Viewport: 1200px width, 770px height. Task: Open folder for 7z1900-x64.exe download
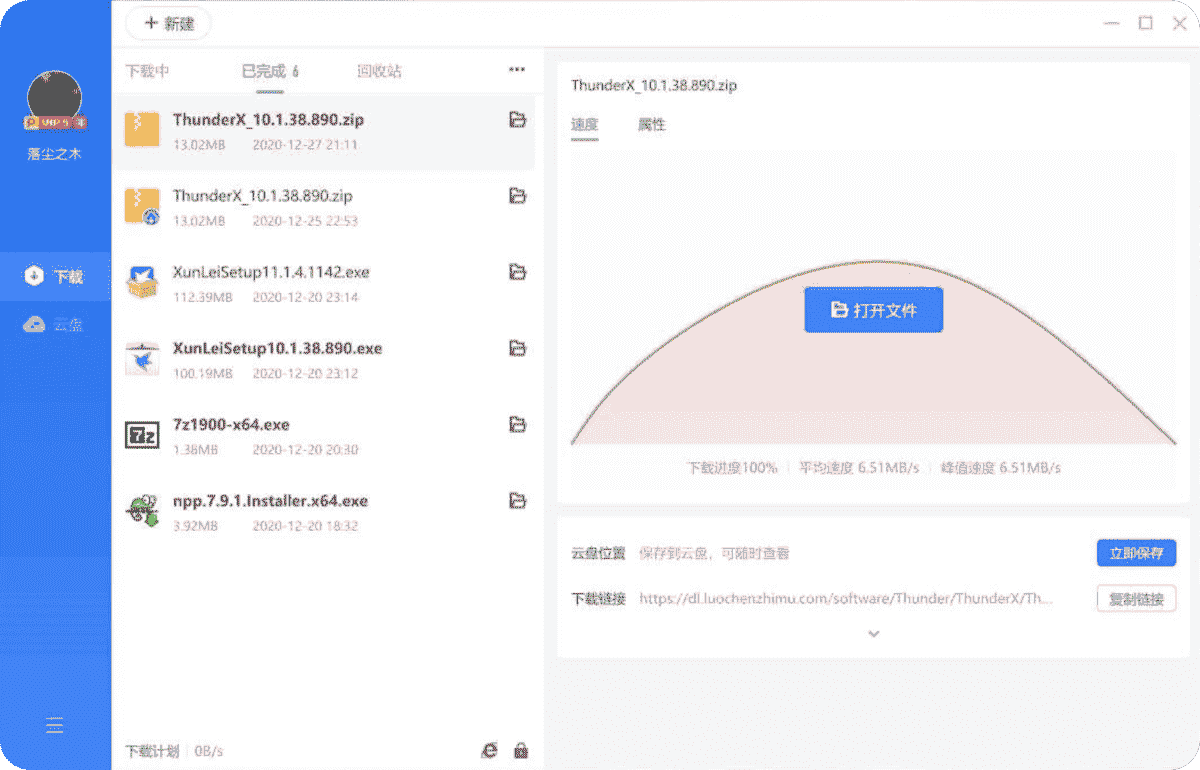click(517, 425)
